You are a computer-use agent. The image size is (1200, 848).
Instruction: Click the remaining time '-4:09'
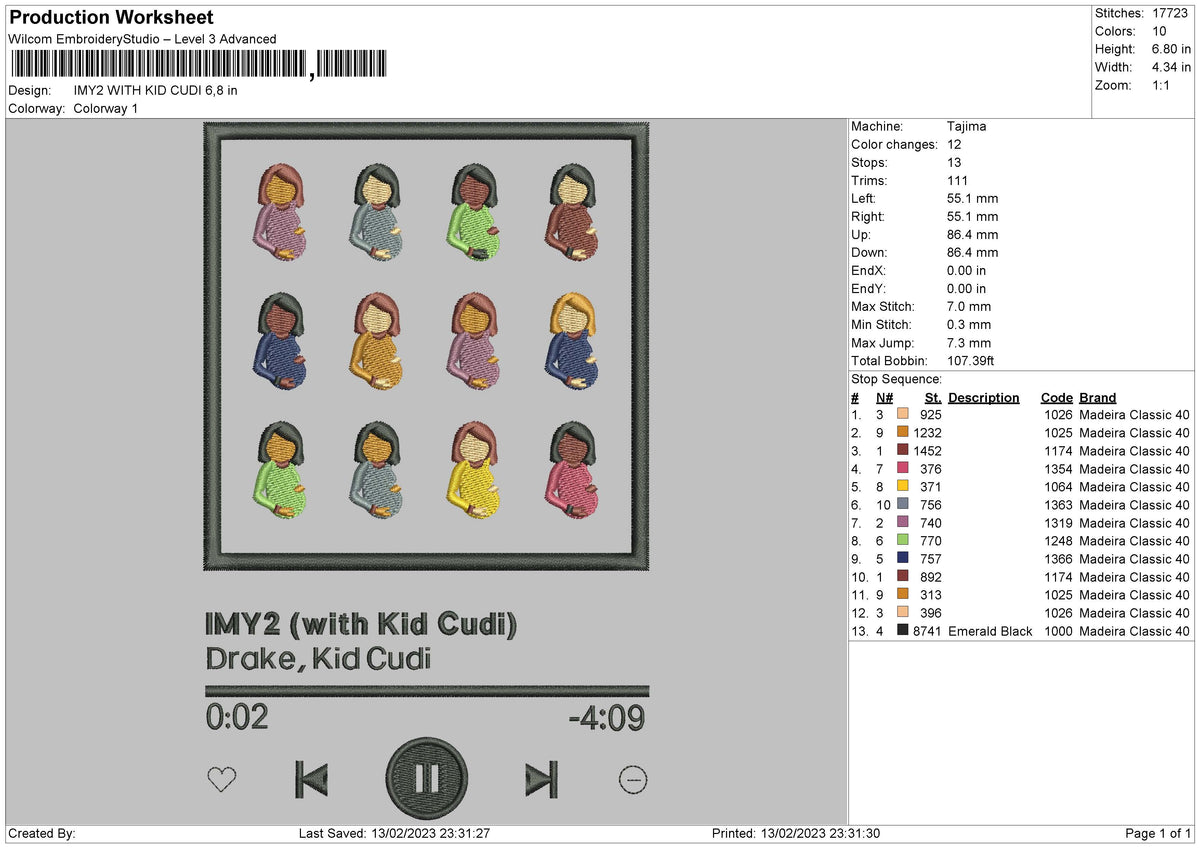[x=606, y=717]
